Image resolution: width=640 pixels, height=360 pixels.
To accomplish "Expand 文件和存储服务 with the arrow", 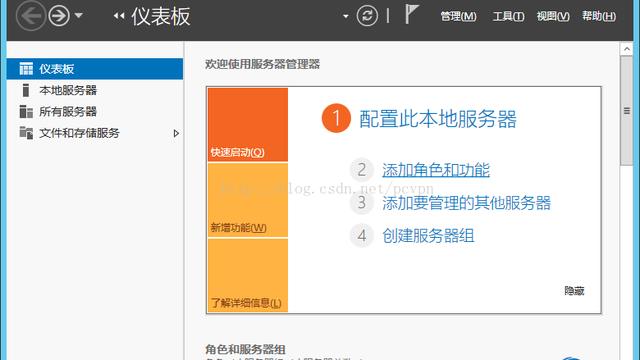I will [176, 133].
